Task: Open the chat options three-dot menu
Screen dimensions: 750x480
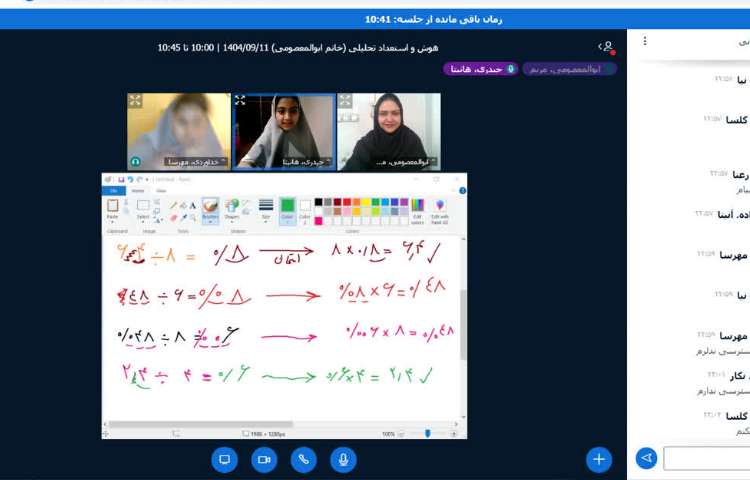Action: click(645, 41)
